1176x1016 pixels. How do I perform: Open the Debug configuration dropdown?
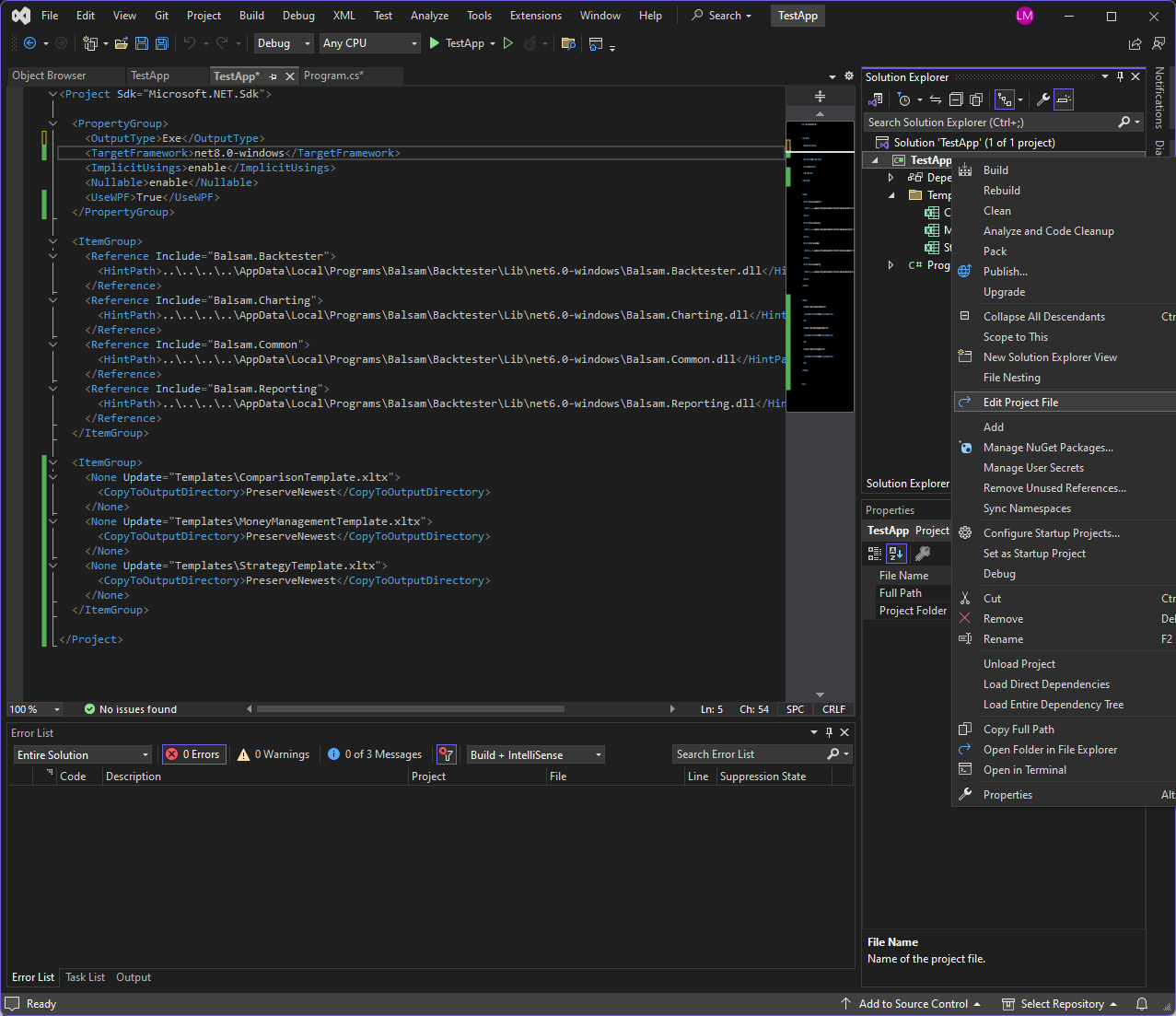click(284, 43)
